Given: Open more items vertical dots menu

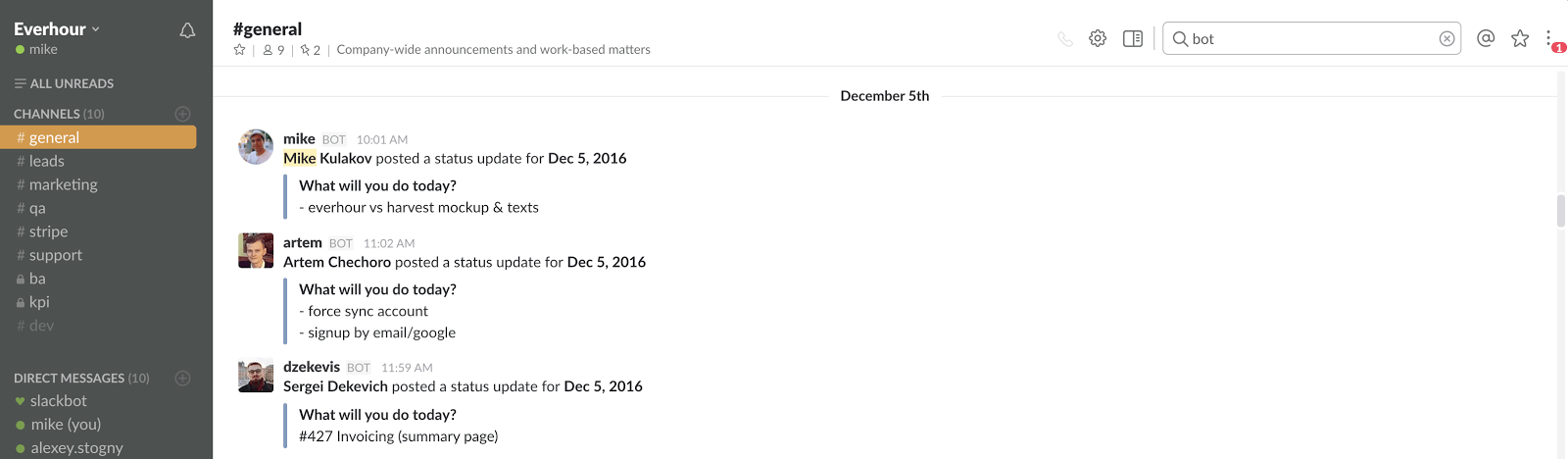Looking at the screenshot, I should [1549, 38].
